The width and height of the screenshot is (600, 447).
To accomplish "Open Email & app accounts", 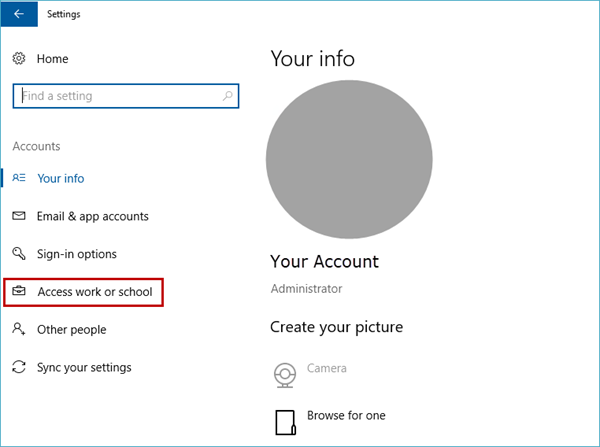I will coord(92,216).
